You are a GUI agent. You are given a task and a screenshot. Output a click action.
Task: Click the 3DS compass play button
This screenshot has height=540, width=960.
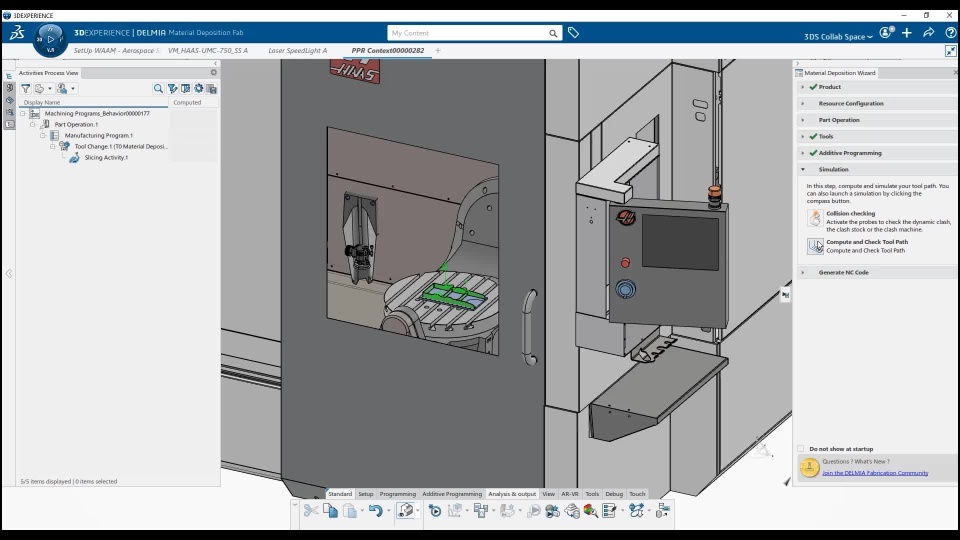(x=50, y=39)
